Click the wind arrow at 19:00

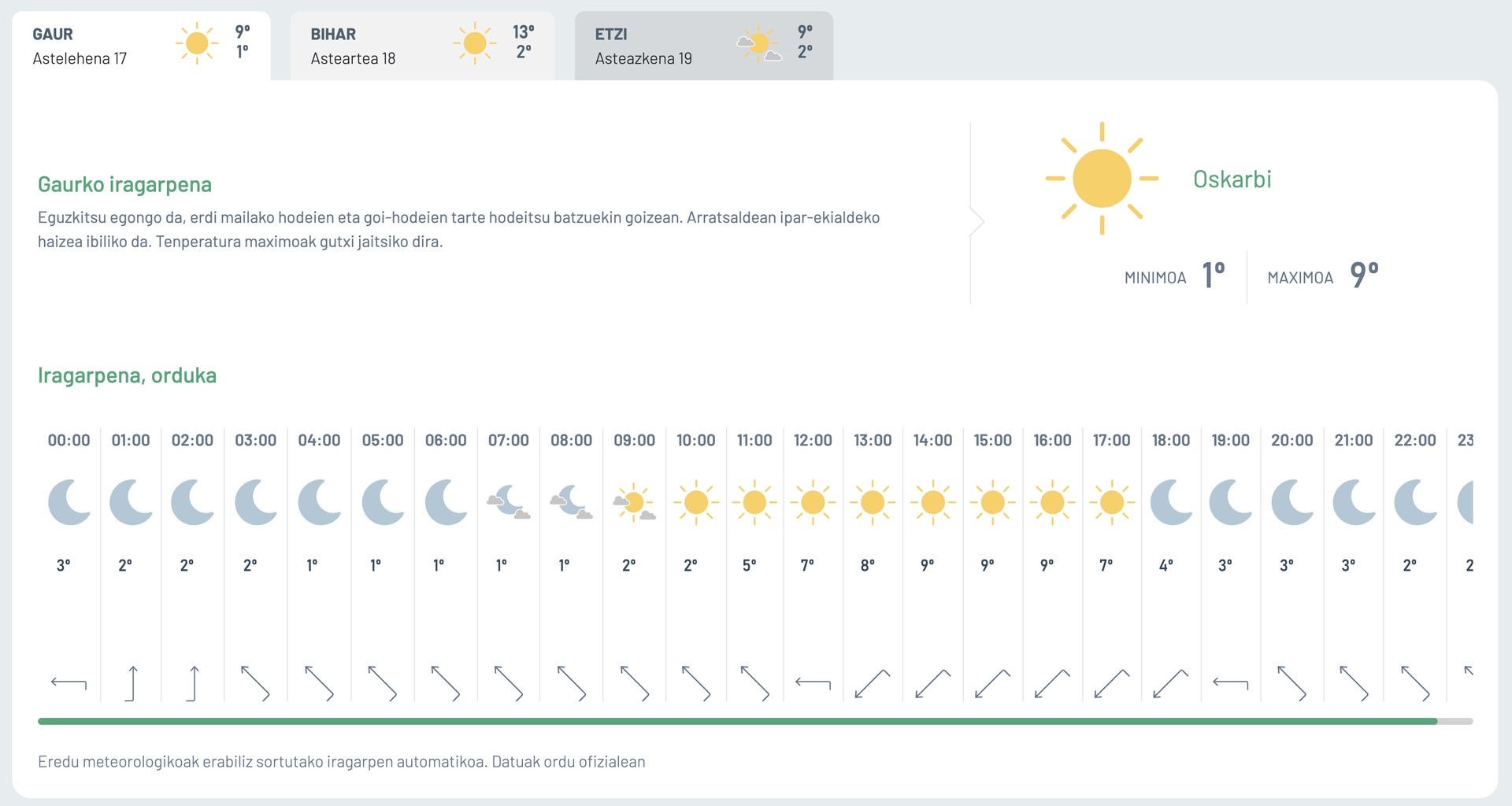1231,683
